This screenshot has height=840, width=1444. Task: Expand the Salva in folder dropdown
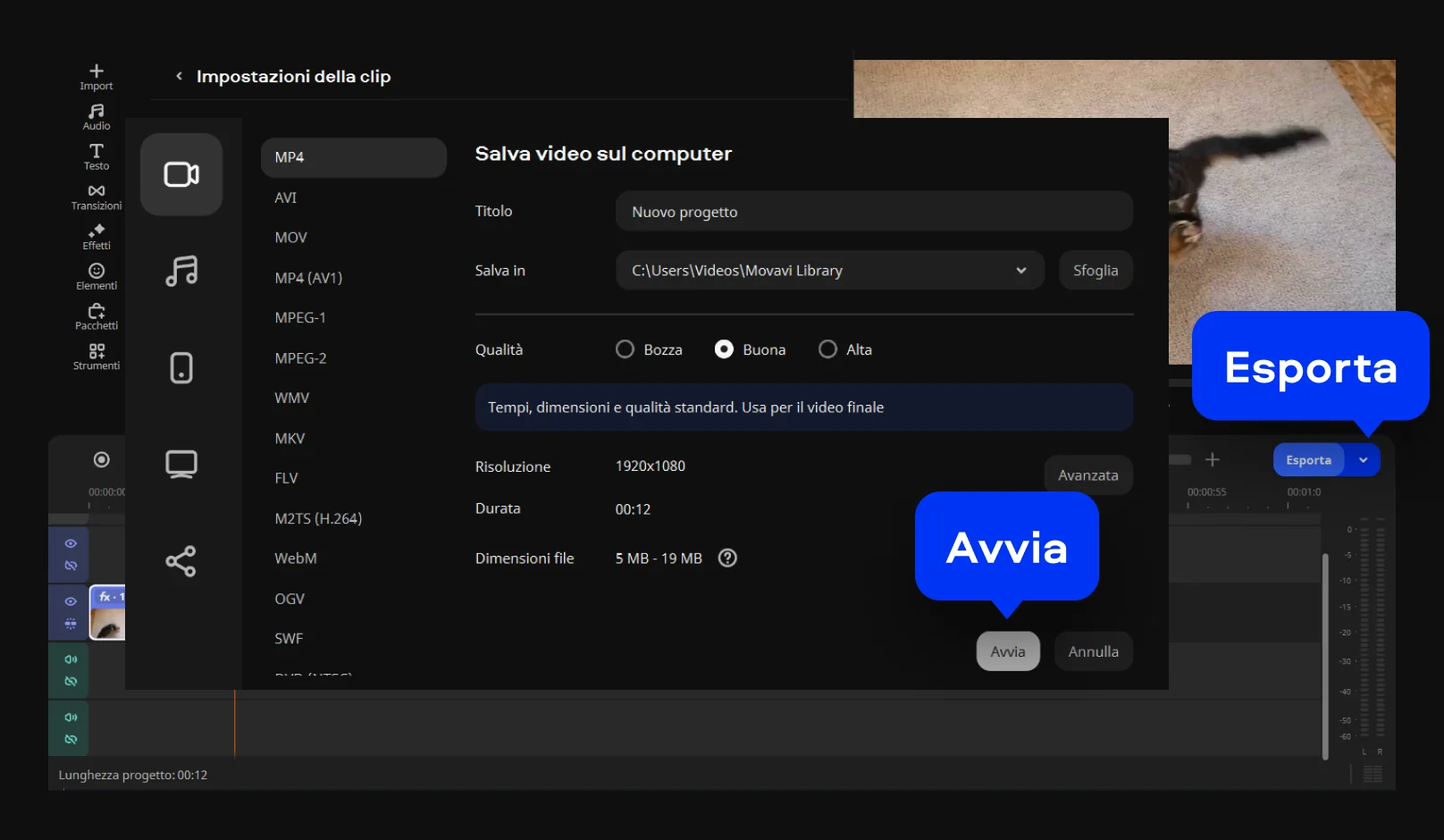pos(1020,271)
